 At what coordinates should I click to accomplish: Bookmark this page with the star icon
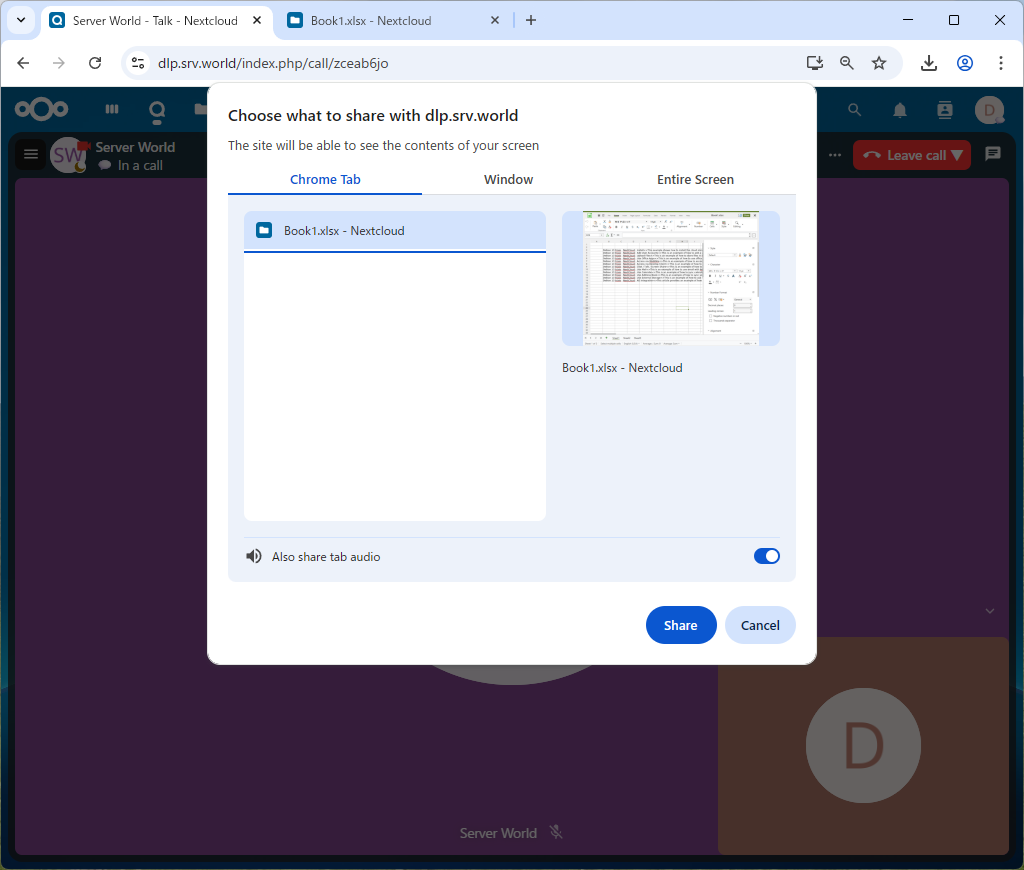[879, 63]
